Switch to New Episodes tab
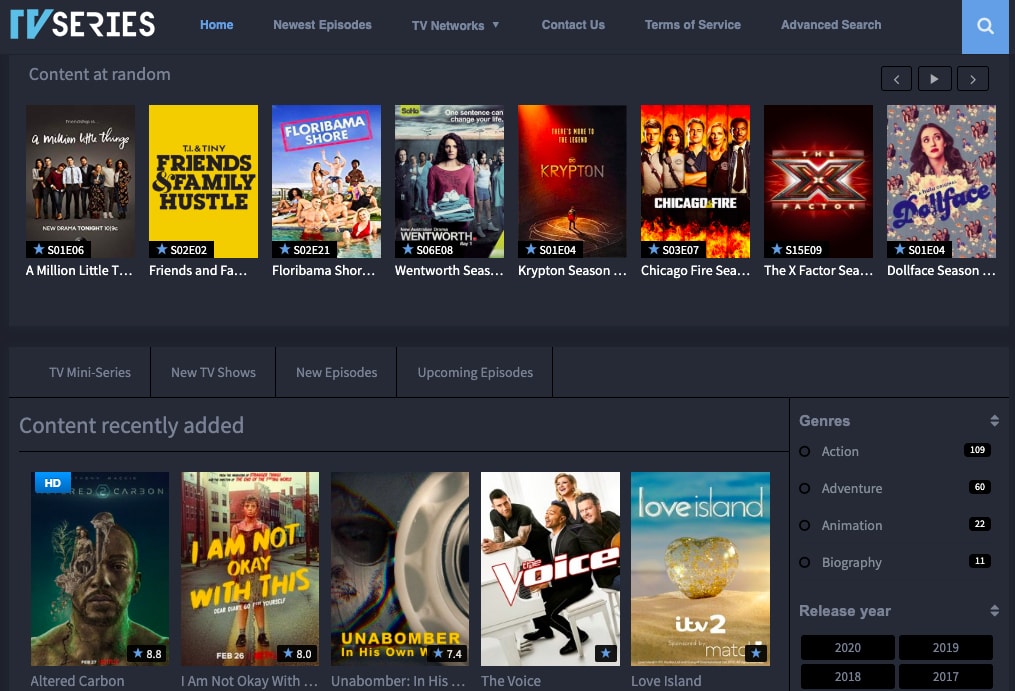The width and height of the screenshot is (1015, 691). point(336,372)
